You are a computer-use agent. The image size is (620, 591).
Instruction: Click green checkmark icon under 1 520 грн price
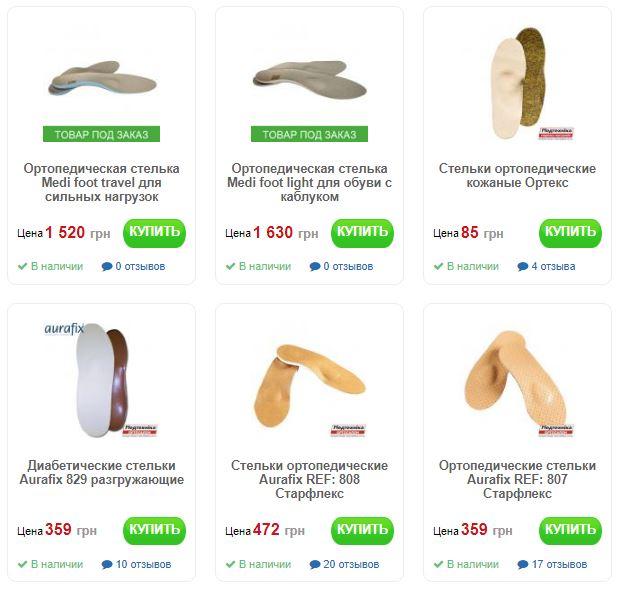click(x=23, y=266)
